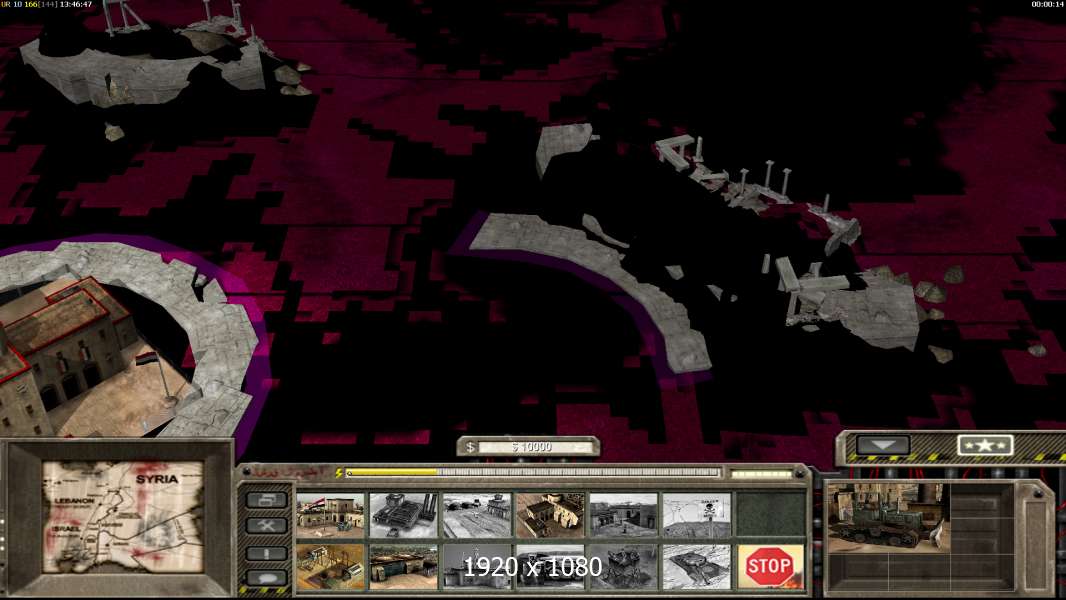The image size is (1066, 600).
Task: Click the yellow lightning power icon
Action: [x=339, y=473]
